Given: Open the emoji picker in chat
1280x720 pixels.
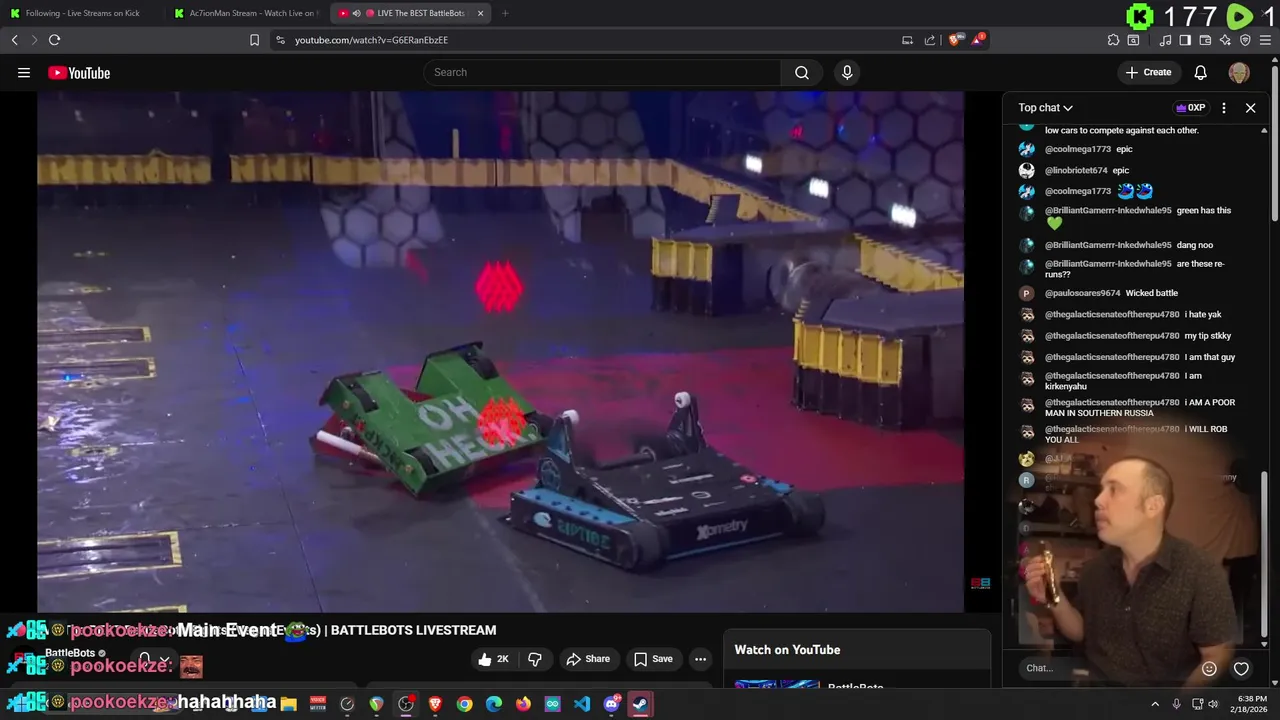Looking at the screenshot, I should tap(1209, 669).
